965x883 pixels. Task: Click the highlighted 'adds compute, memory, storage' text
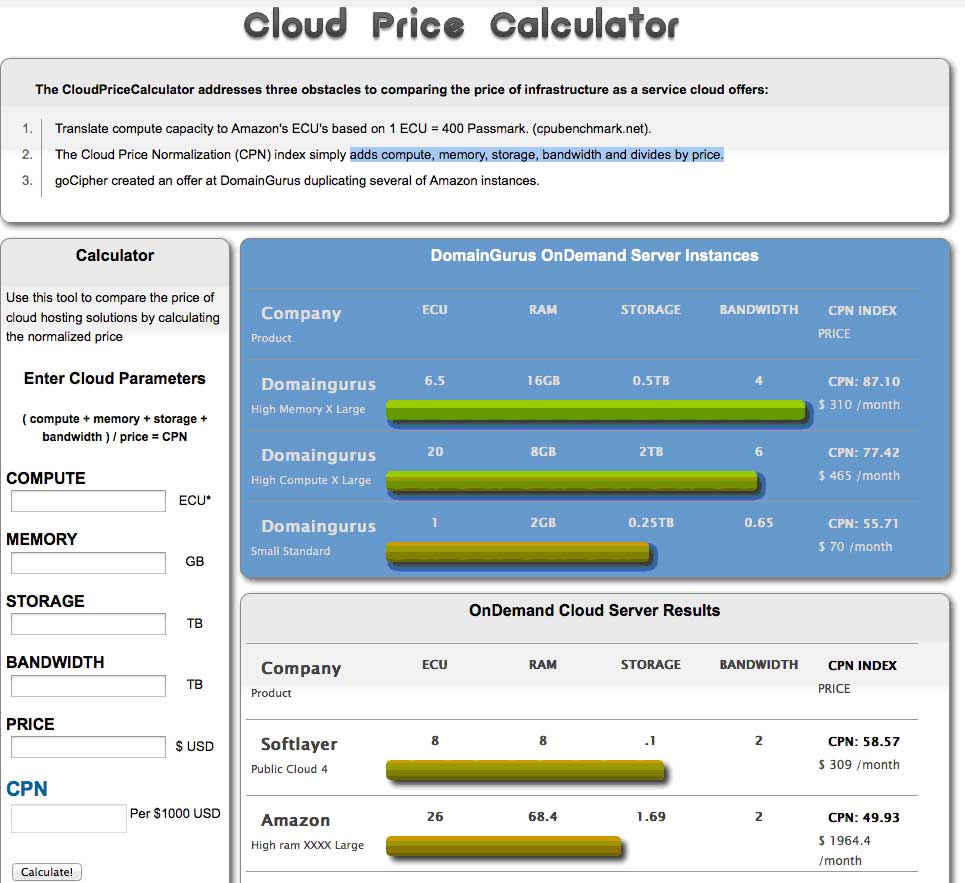(x=537, y=154)
